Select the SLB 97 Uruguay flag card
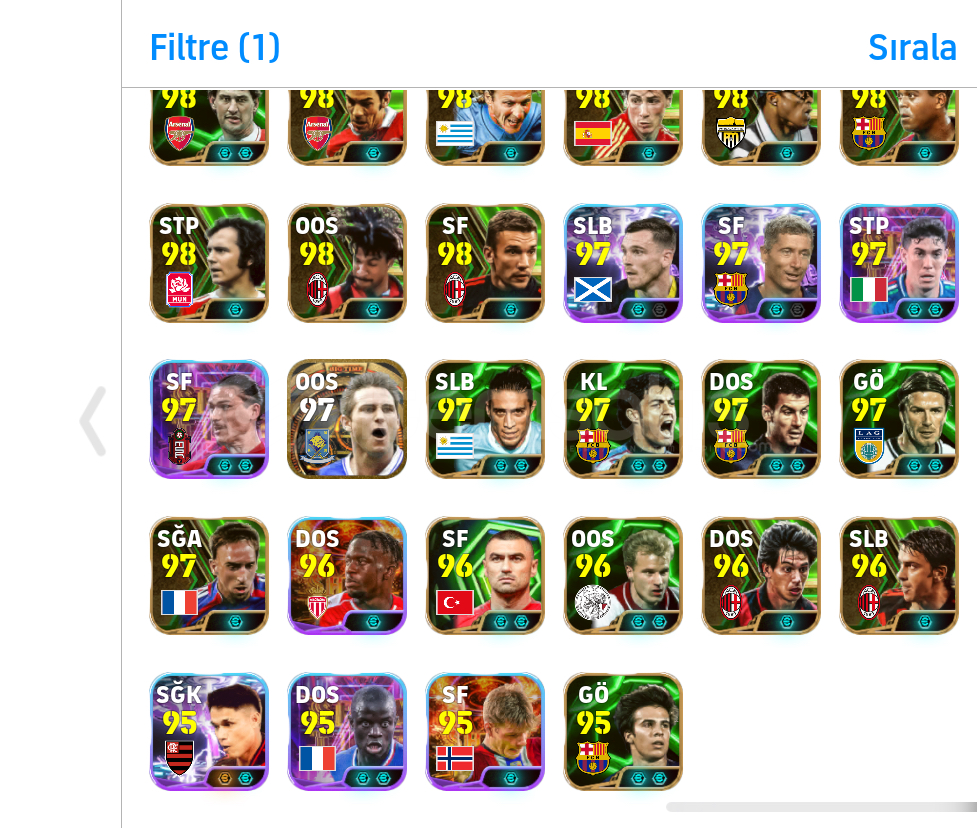 pyautogui.click(x=485, y=419)
